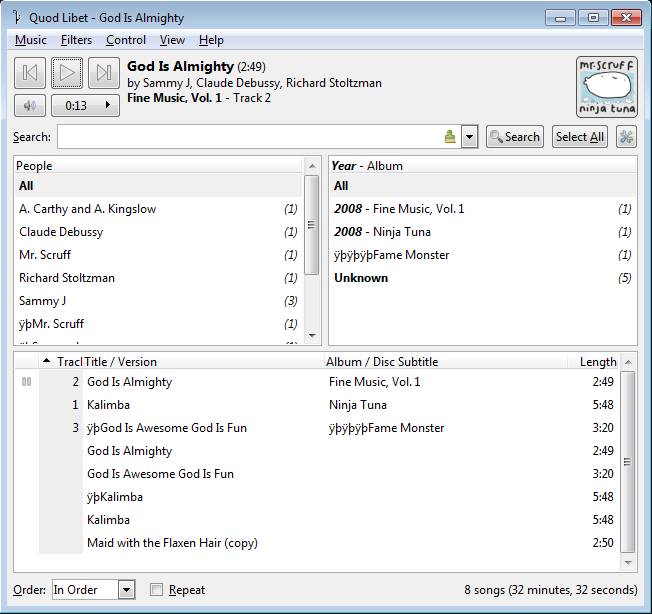Click the 2:50 length cell
This screenshot has height=614, width=652.
pos(603,542)
